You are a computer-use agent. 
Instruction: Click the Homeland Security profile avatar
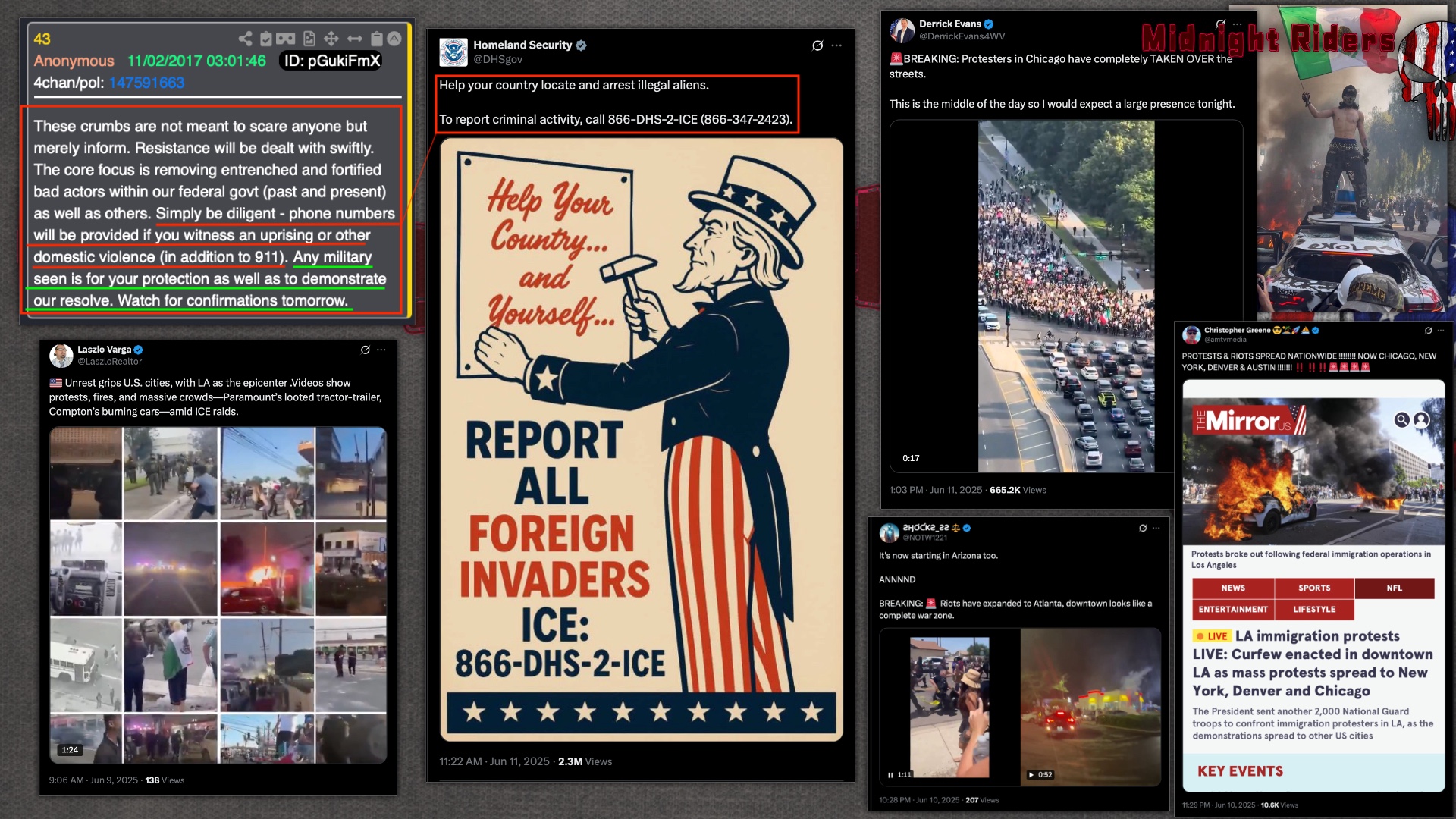click(x=453, y=52)
